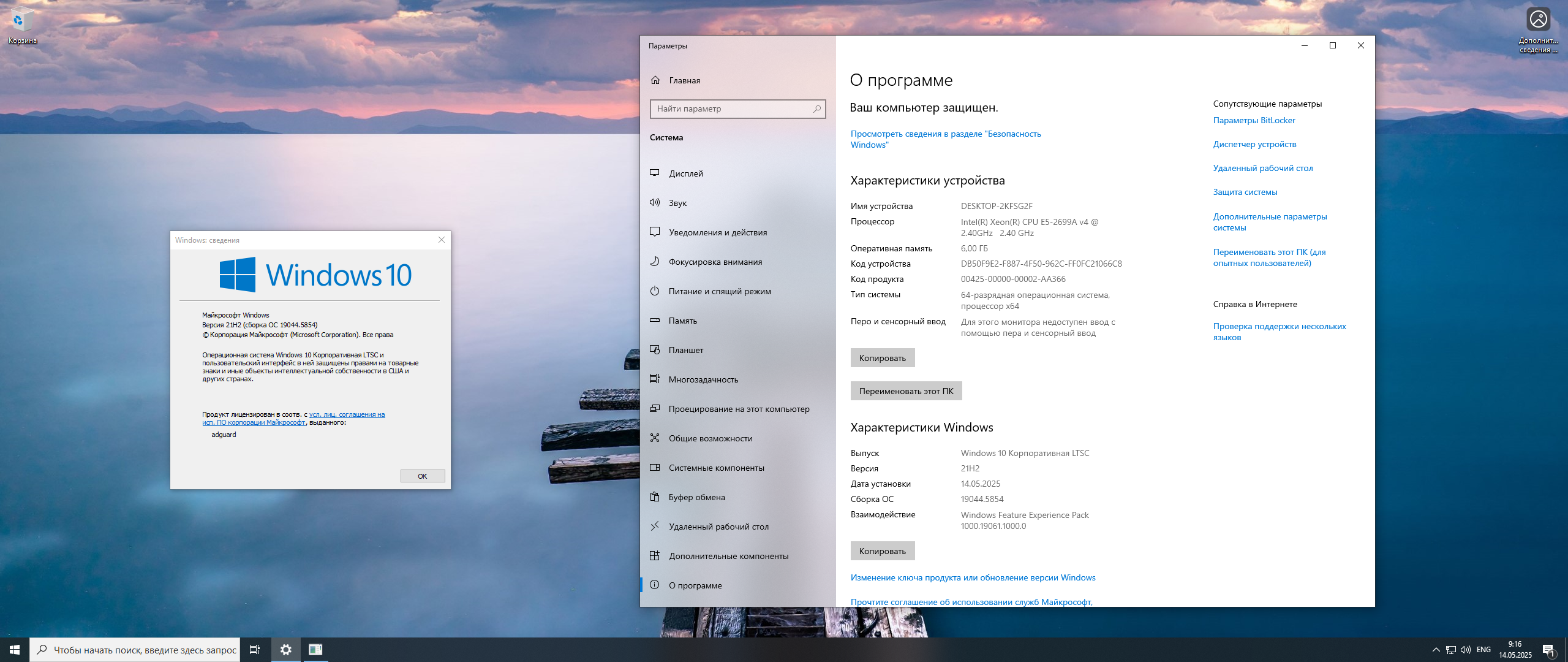Open the Диспетчер устройств link
This screenshot has width=1568, height=662.
pos(1254,144)
